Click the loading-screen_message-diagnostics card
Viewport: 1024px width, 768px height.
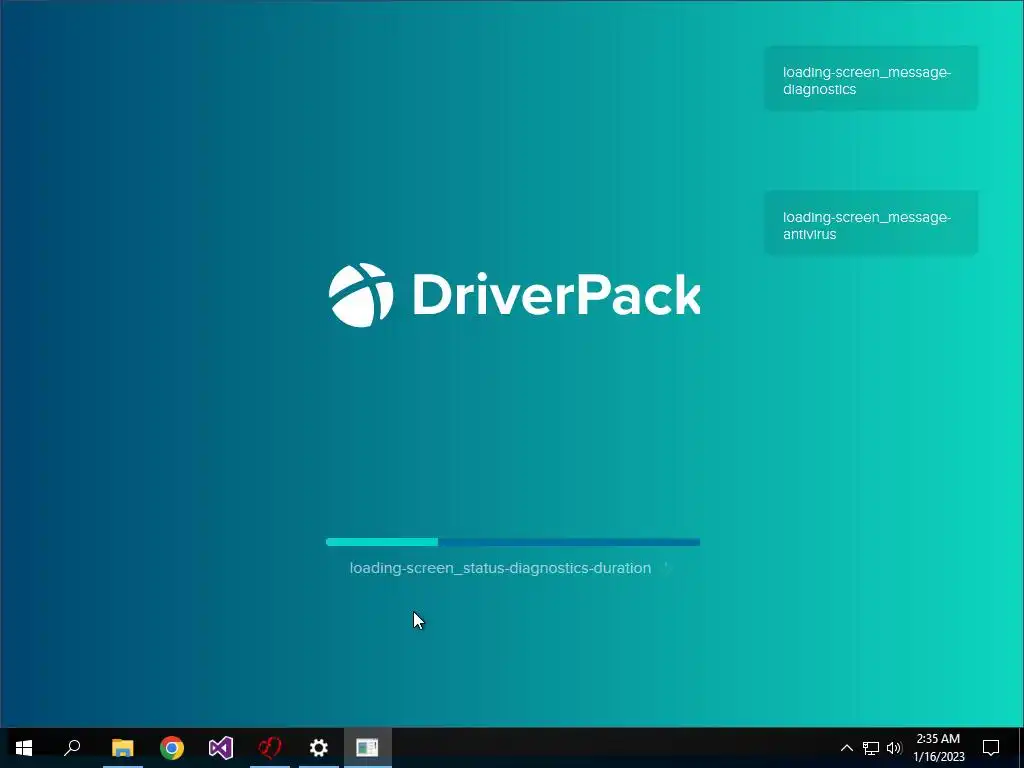pyautogui.click(x=871, y=78)
